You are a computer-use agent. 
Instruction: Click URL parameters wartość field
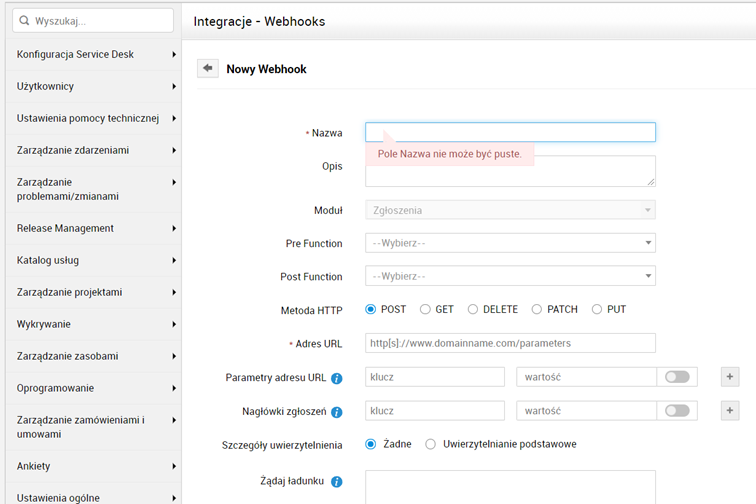[586, 377]
